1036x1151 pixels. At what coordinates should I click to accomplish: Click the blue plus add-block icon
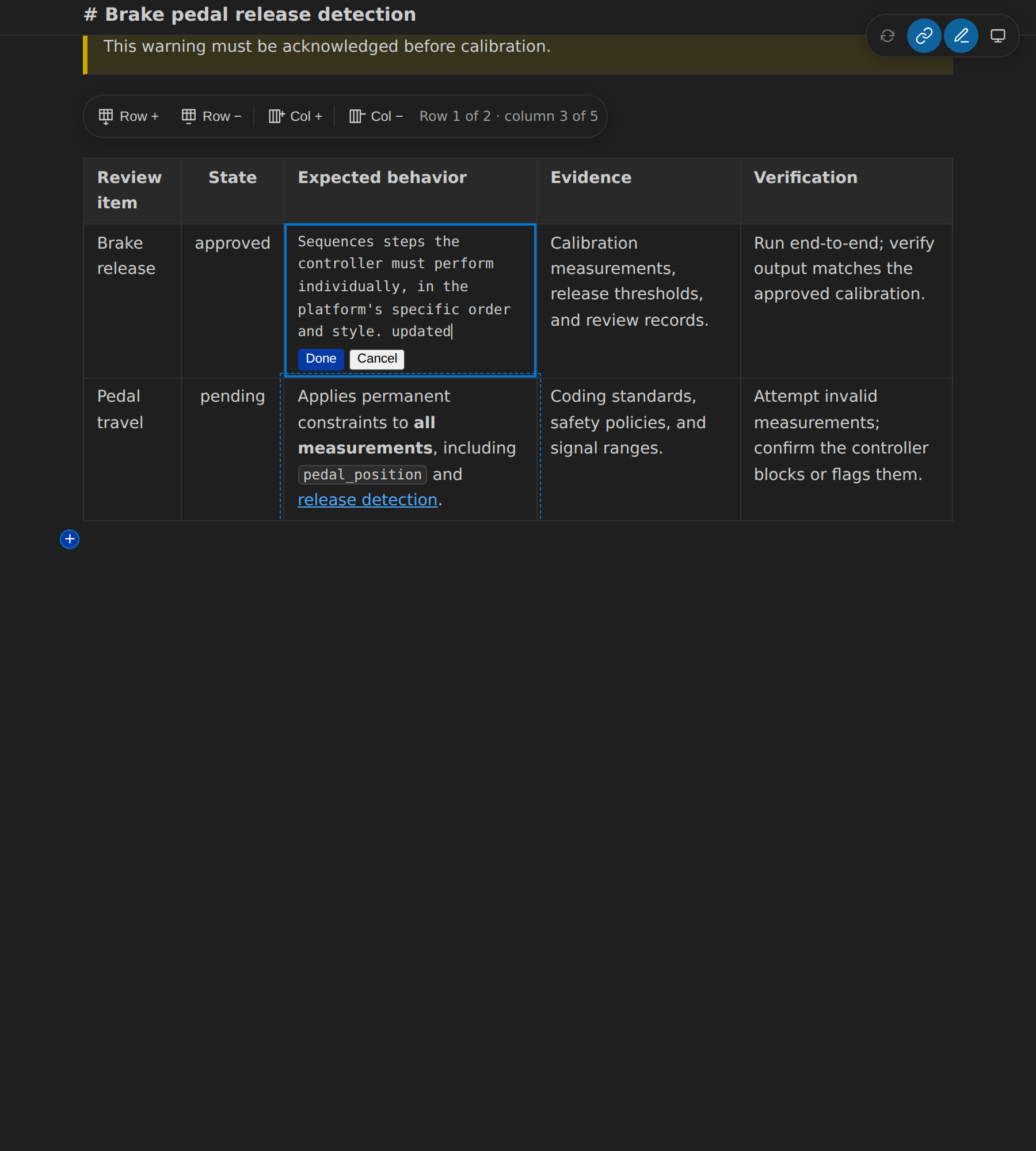tap(70, 539)
